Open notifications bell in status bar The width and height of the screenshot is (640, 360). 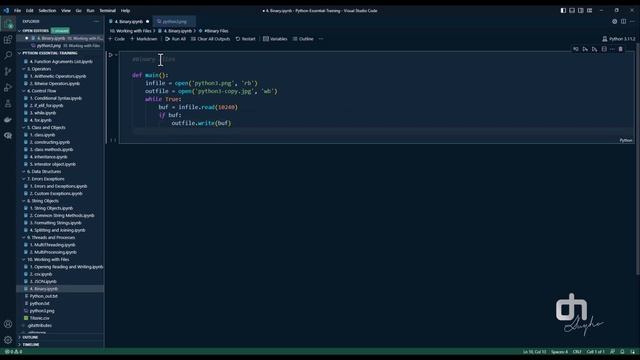coord(622,351)
